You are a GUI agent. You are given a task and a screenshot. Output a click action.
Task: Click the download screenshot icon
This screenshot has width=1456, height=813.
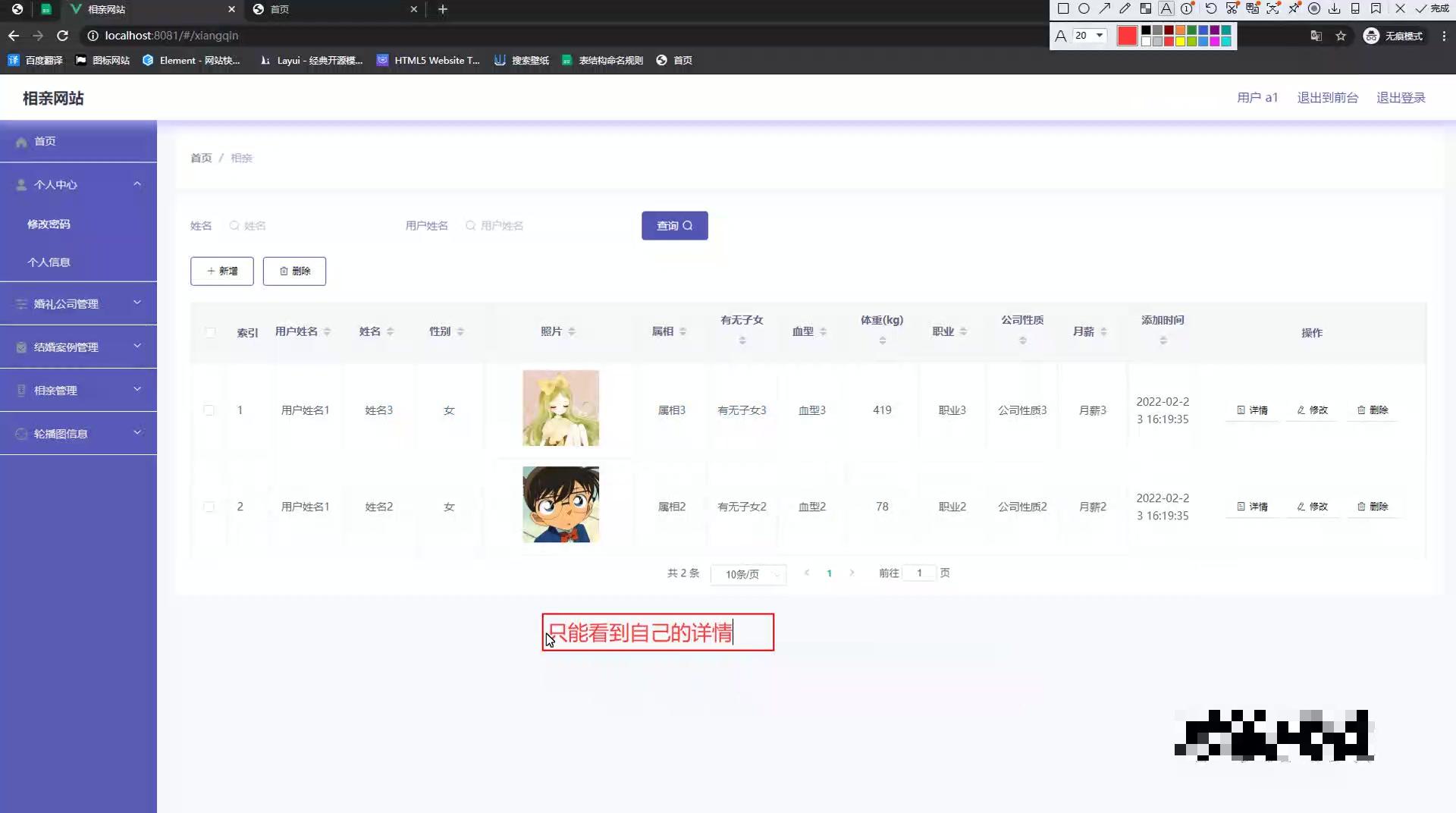(1335, 9)
